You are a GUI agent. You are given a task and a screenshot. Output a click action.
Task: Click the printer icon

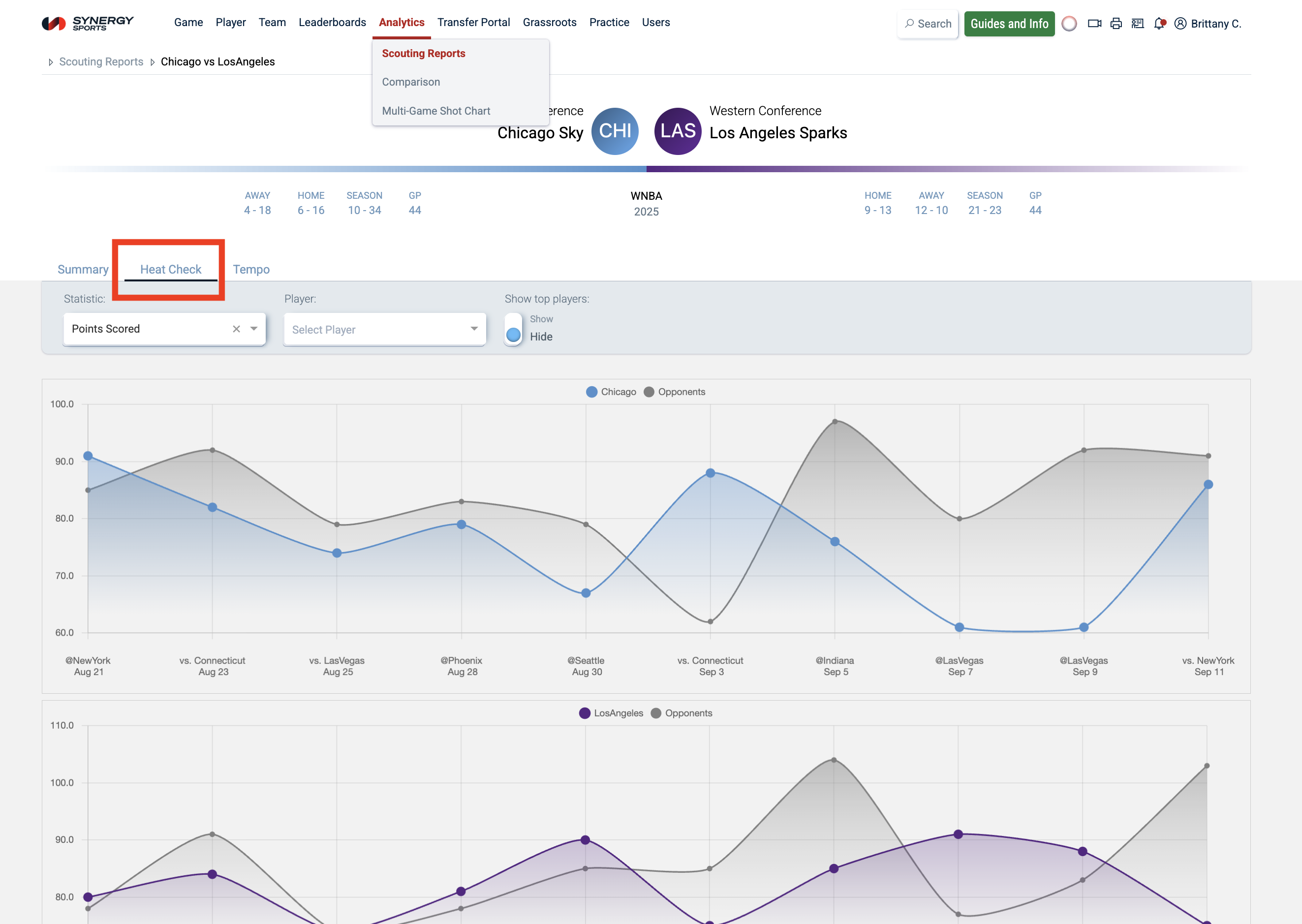(x=1116, y=23)
